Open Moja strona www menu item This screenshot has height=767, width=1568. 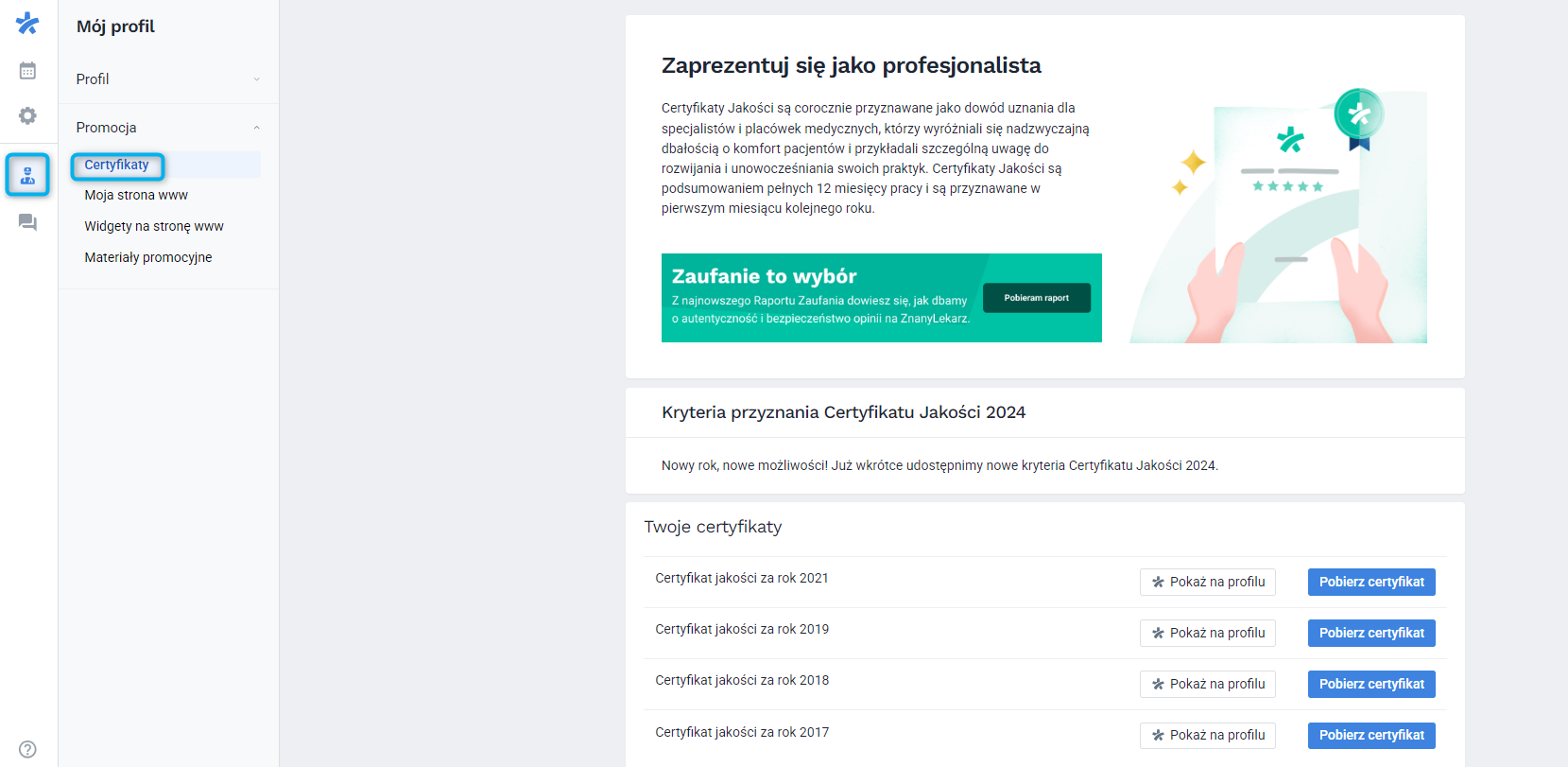click(135, 195)
